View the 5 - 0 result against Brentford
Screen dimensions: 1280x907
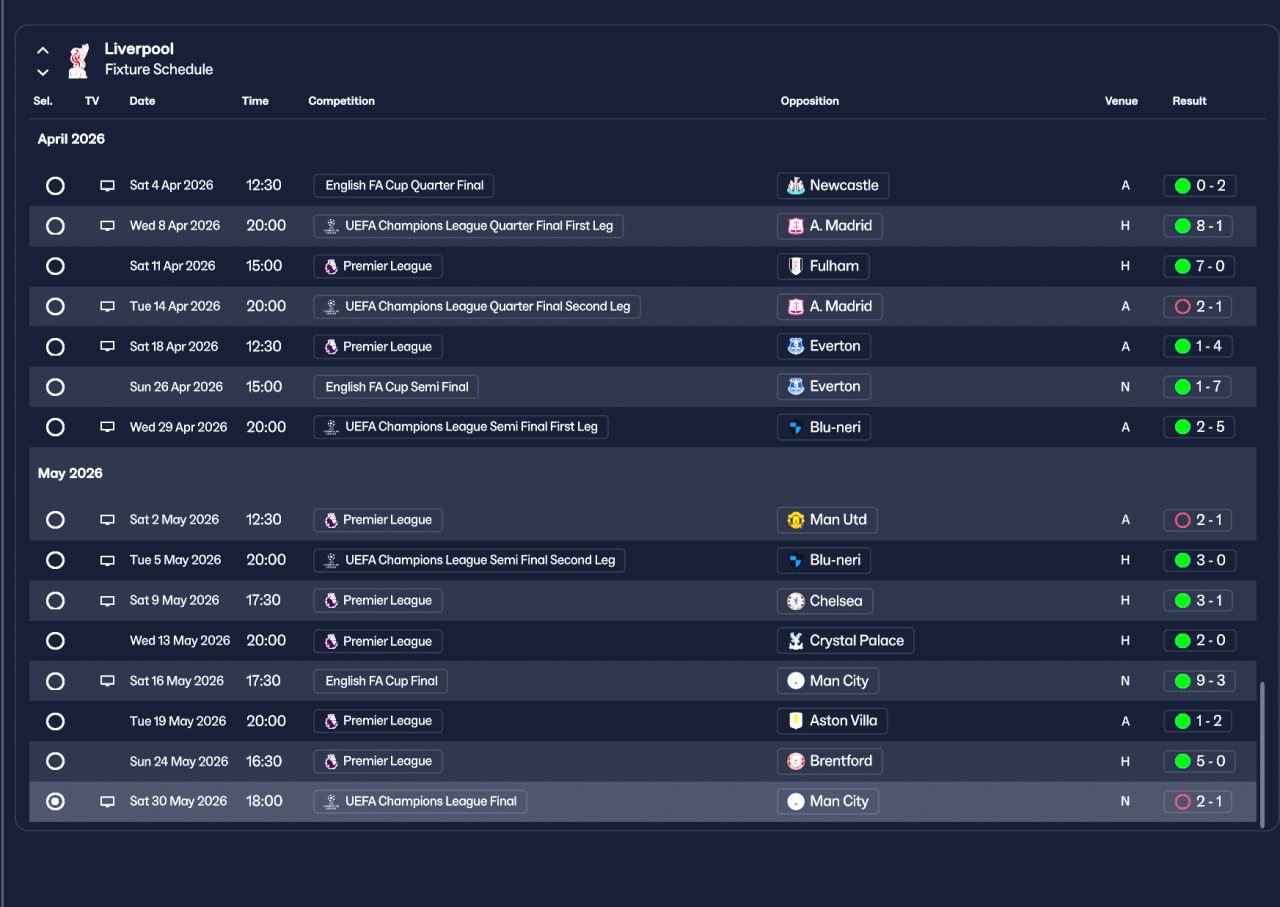click(x=1200, y=761)
